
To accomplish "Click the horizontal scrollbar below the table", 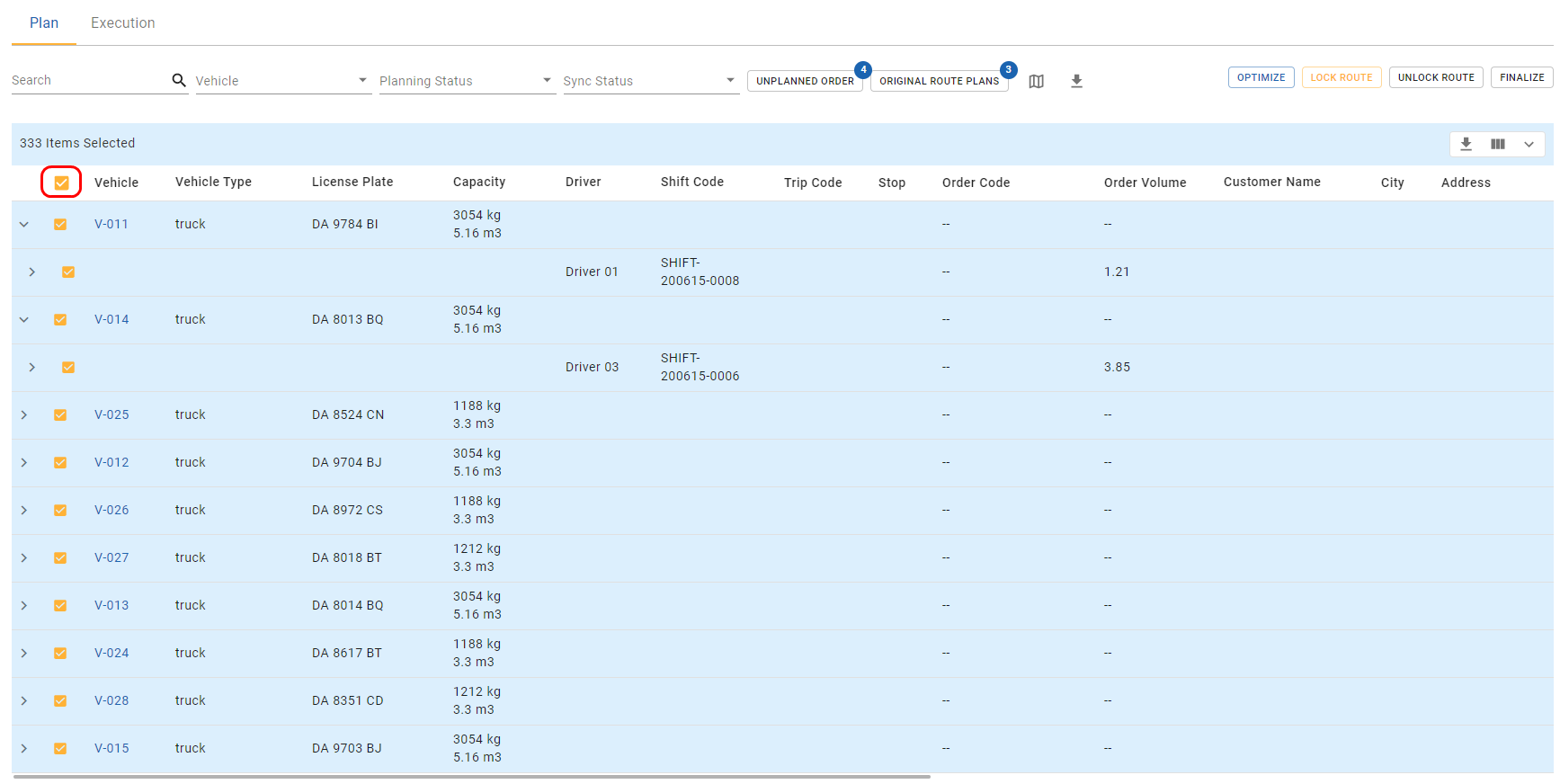I will coord(471,777).
